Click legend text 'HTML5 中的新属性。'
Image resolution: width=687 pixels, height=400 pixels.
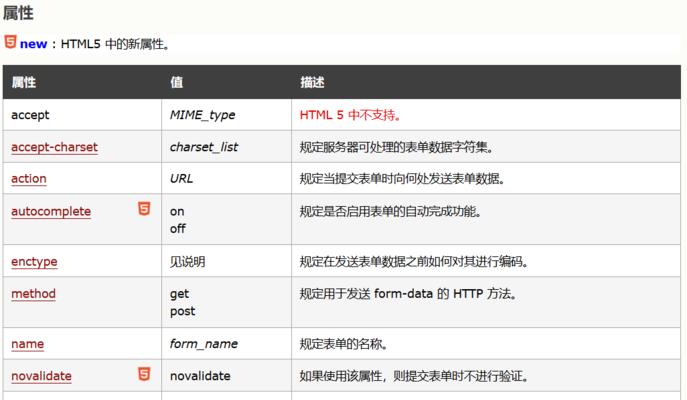pos(115,44)
